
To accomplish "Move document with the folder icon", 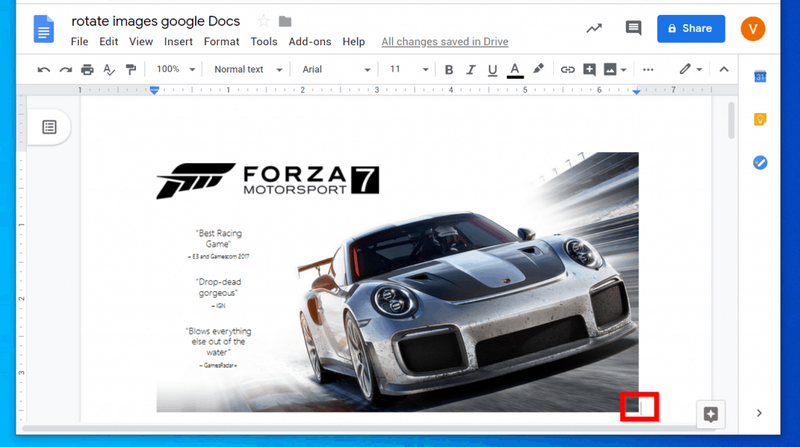I will pos(285,21).
